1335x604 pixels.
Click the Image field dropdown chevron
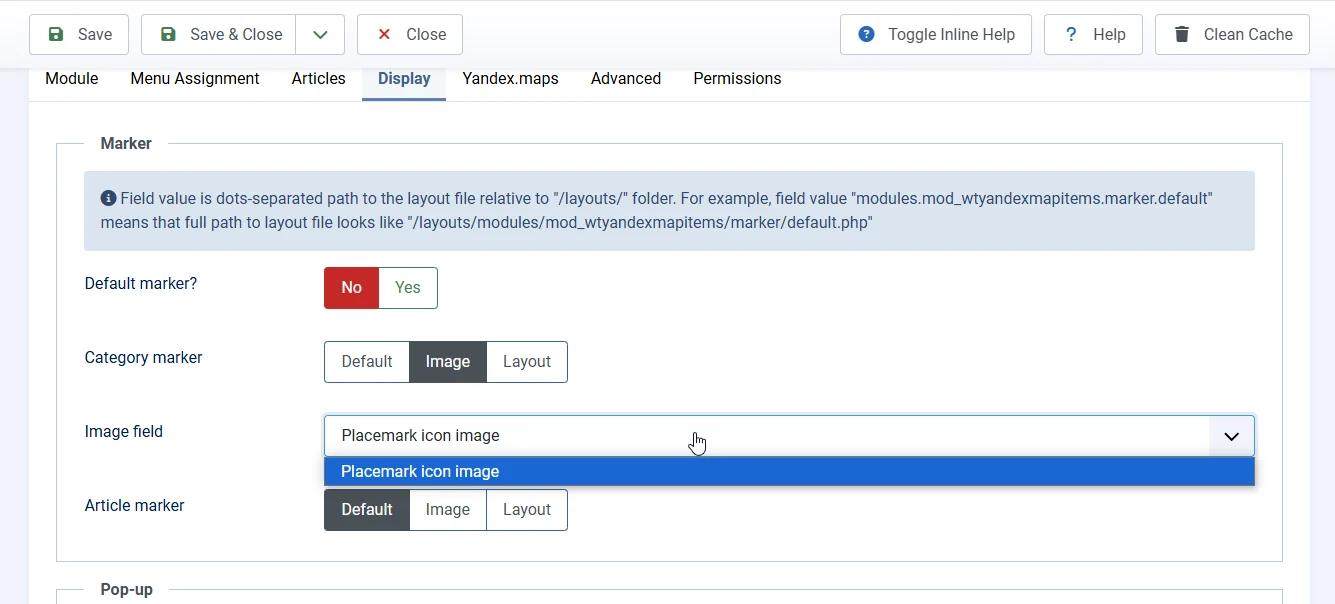[x=1232, y=436]
